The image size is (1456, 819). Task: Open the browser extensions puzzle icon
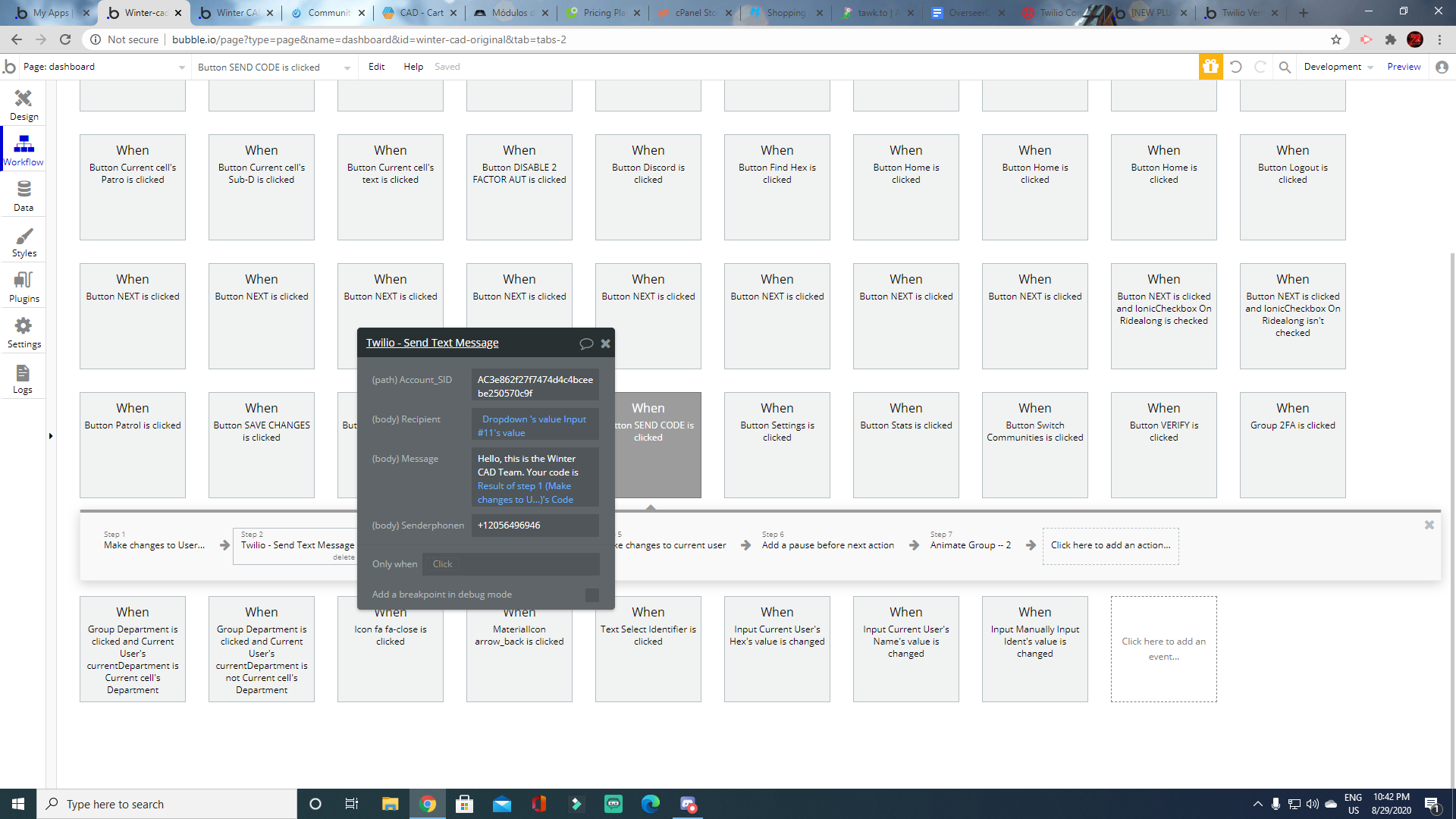(1390, 39)
